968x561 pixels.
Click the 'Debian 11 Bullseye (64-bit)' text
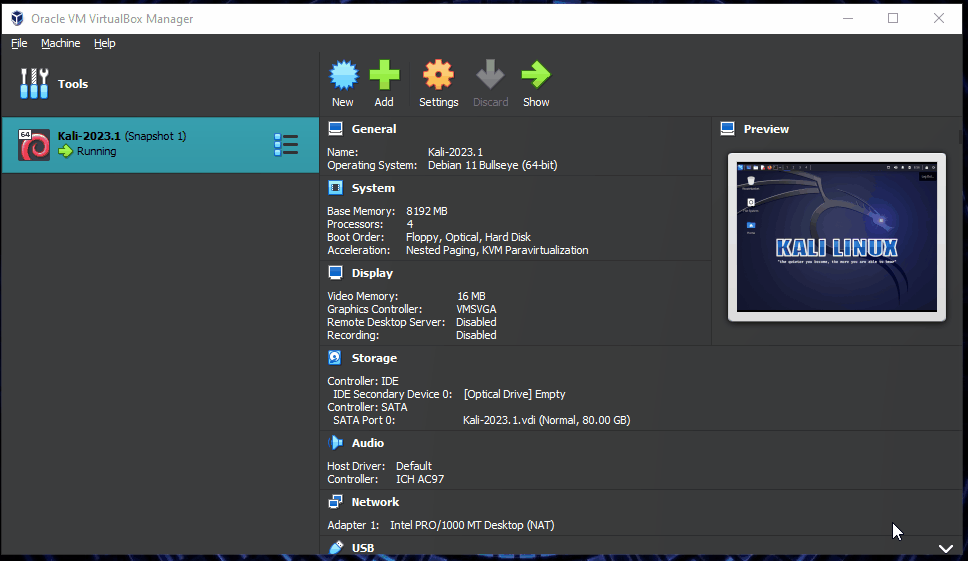click(x=493, y=165)
